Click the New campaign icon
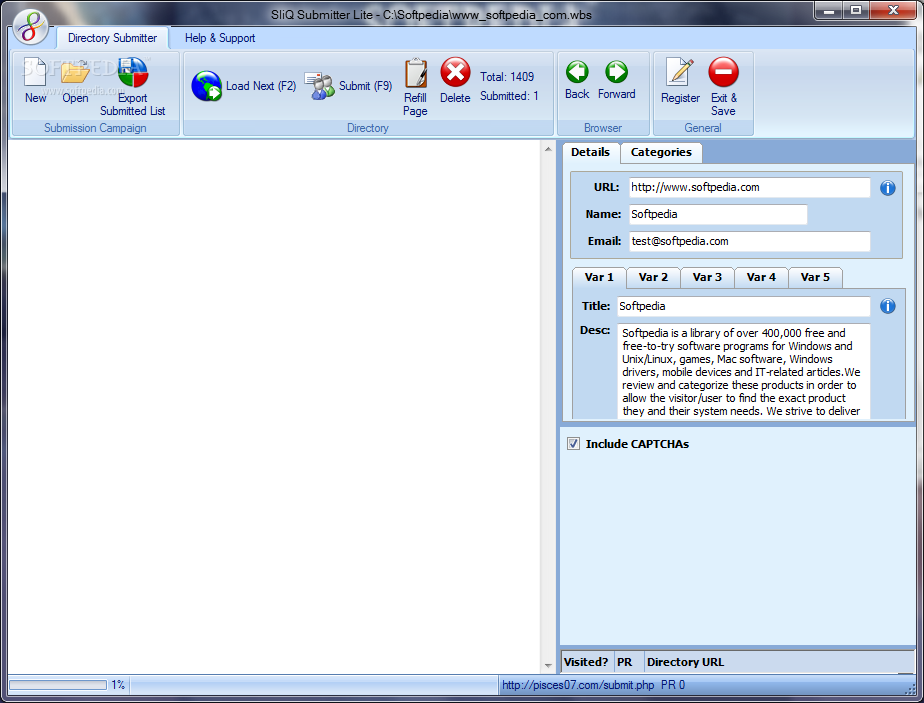 point(35,73)
